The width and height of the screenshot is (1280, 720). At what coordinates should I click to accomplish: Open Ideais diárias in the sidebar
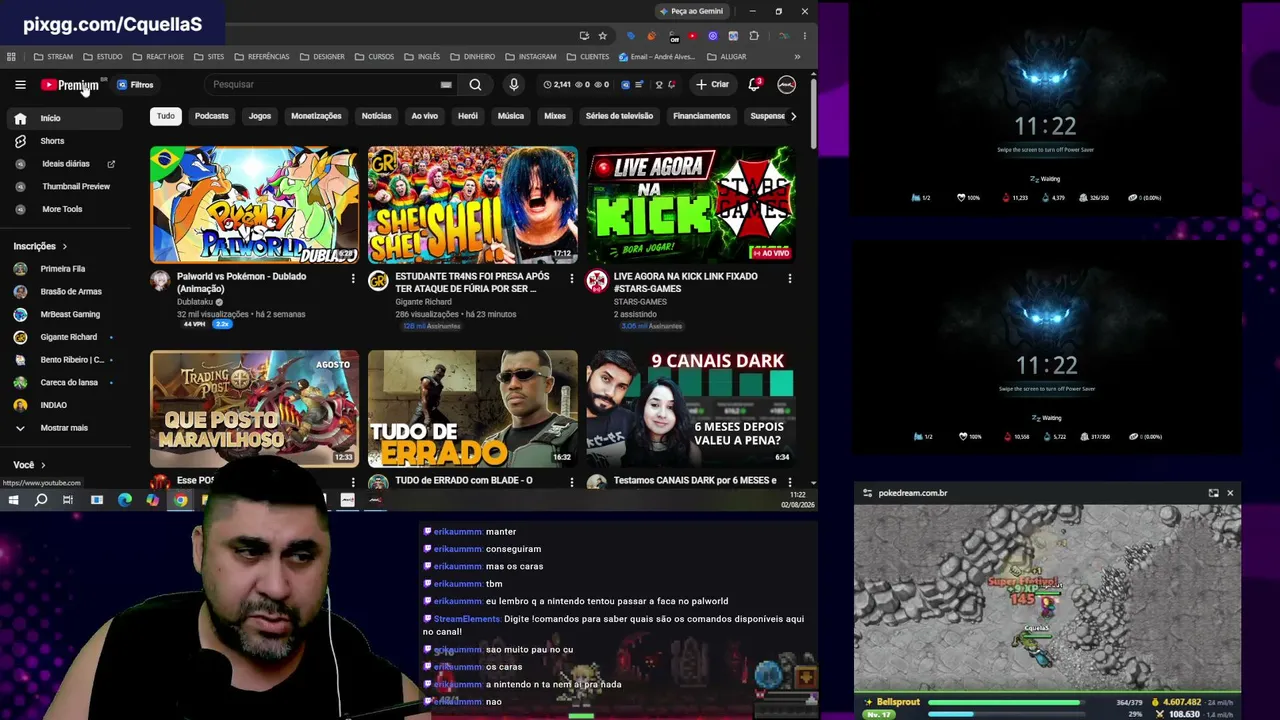(65, 164)
